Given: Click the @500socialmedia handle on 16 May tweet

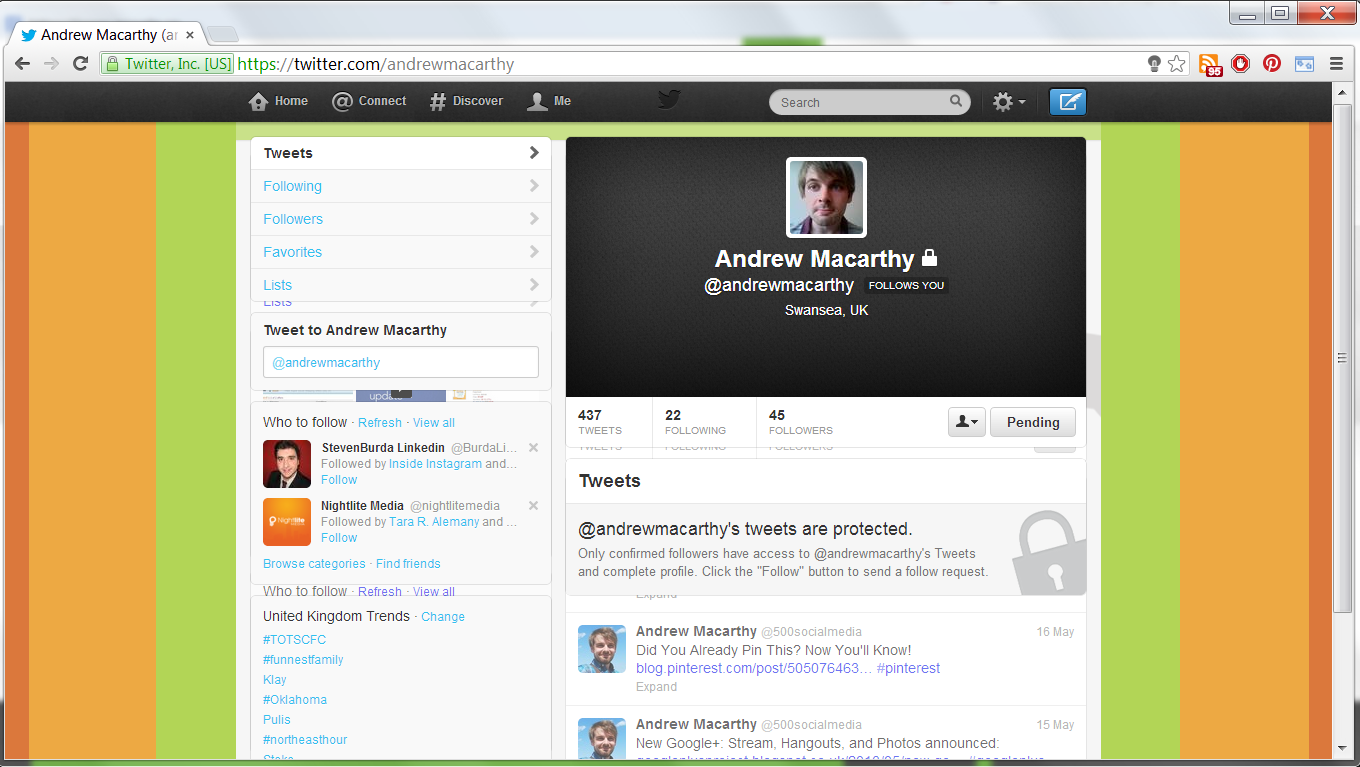Looking at the screenshot, I should 811,632.
